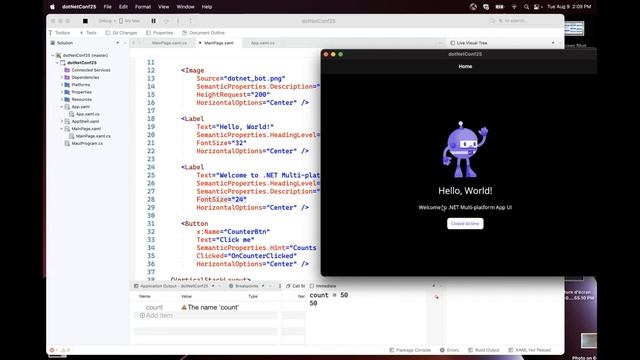Screen dimensions: 640x360
Task: Expand the Properties folder in solution tree
Action: click(62, 92)
